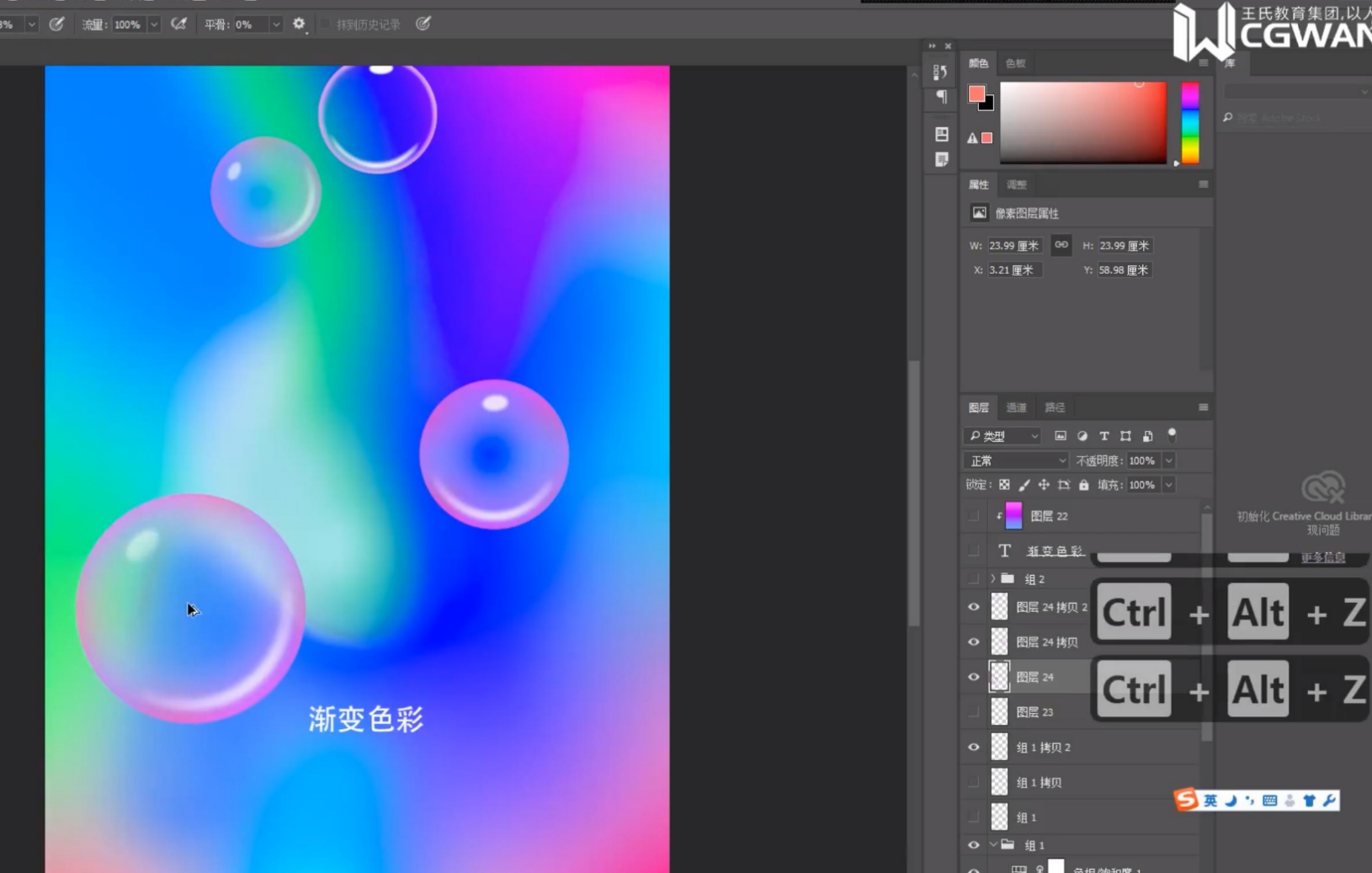The width and height of the screenshot is (1372, 873).
Task: Click the 图层 22 gradient thumbnail
Action: point(1013,516)
